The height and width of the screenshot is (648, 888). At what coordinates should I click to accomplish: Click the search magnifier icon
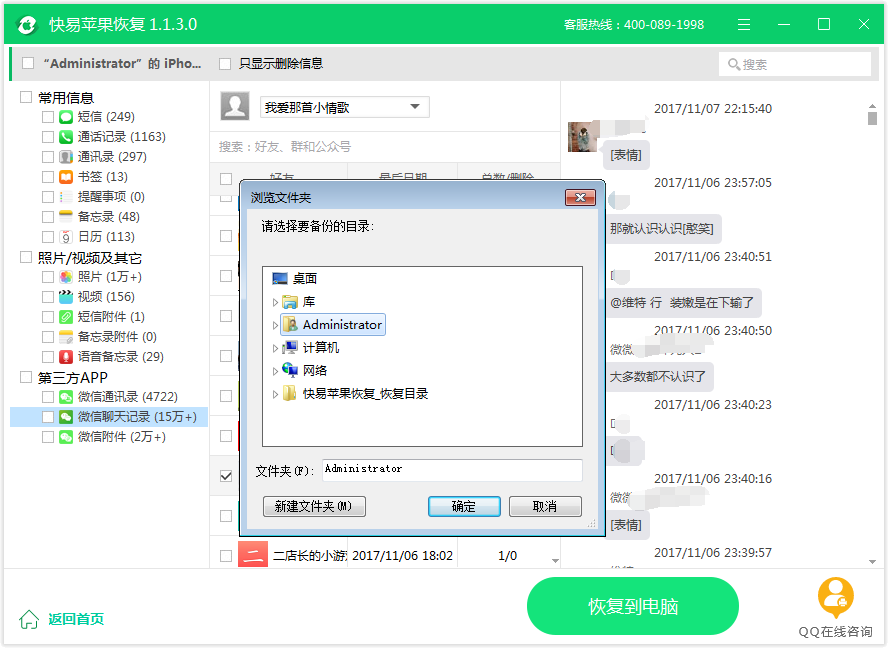coord(733,65)
